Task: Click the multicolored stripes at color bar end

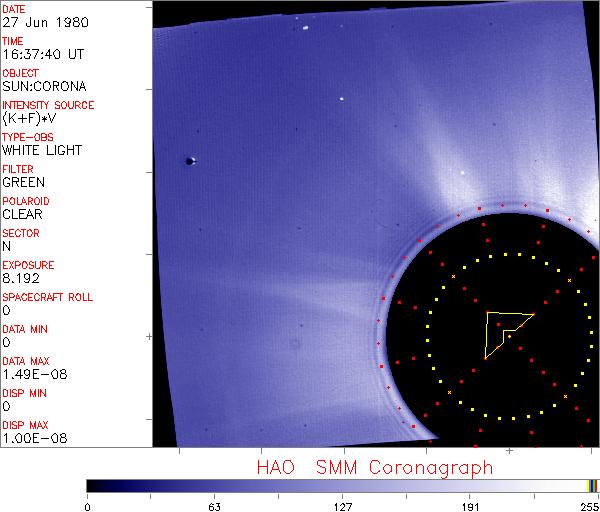Action: [x=592, y=486]
